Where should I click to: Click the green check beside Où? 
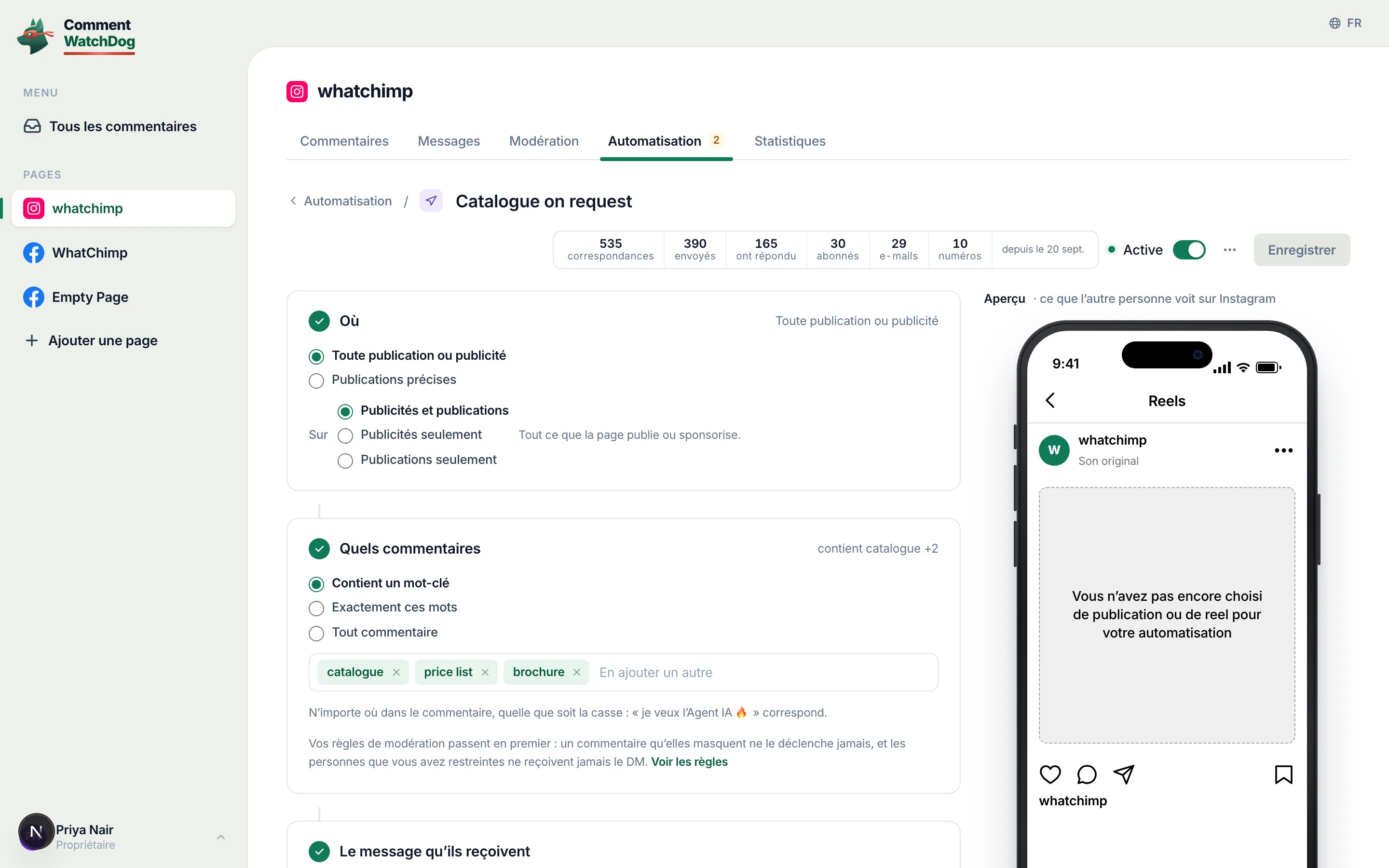[x=319, y=321]
